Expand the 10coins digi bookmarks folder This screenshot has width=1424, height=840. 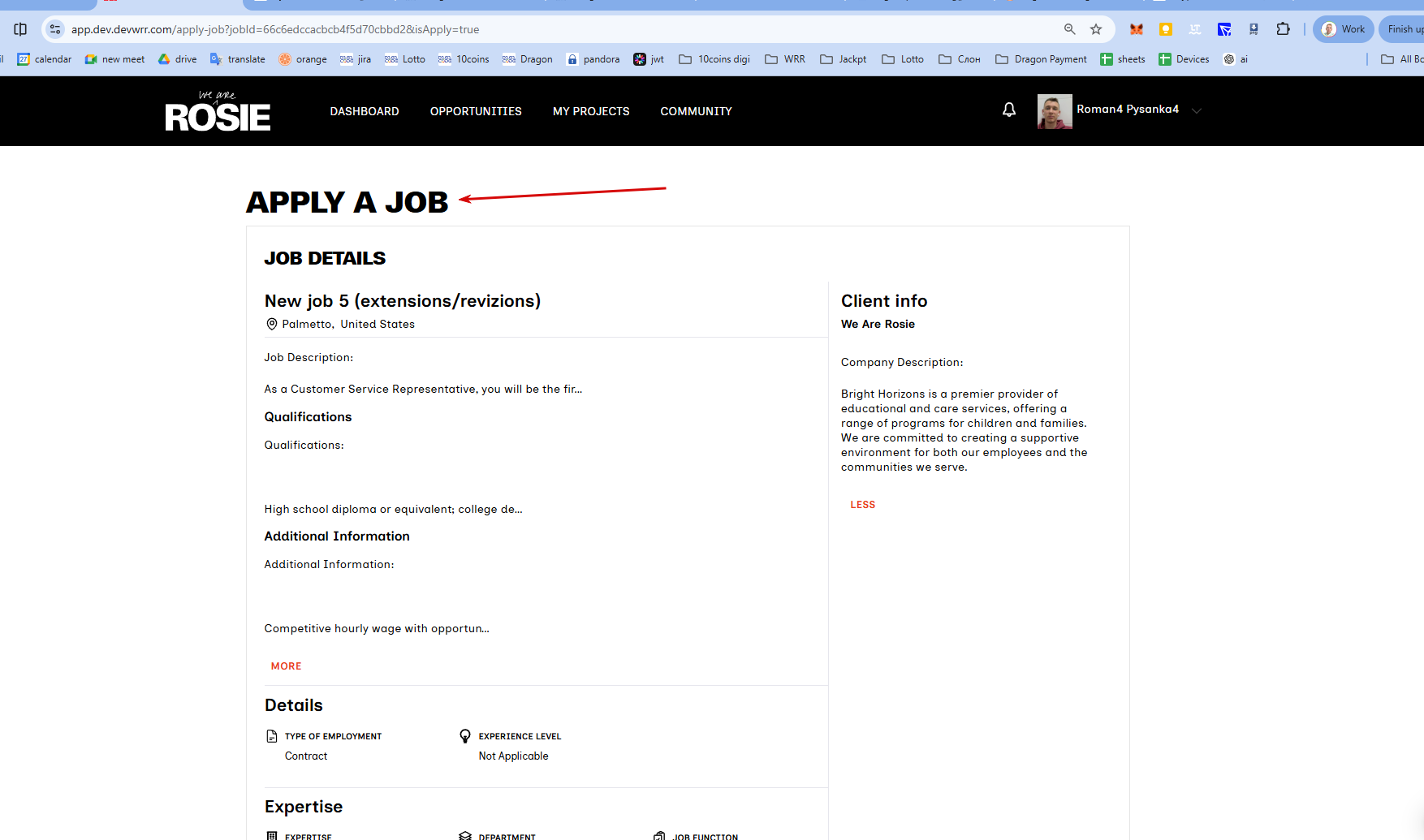(x=714, y=59)
